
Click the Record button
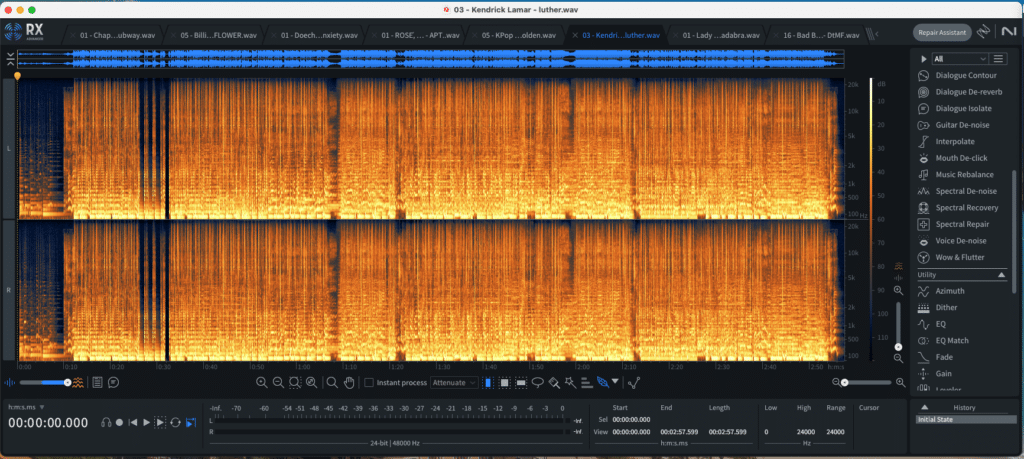point(120,422)
